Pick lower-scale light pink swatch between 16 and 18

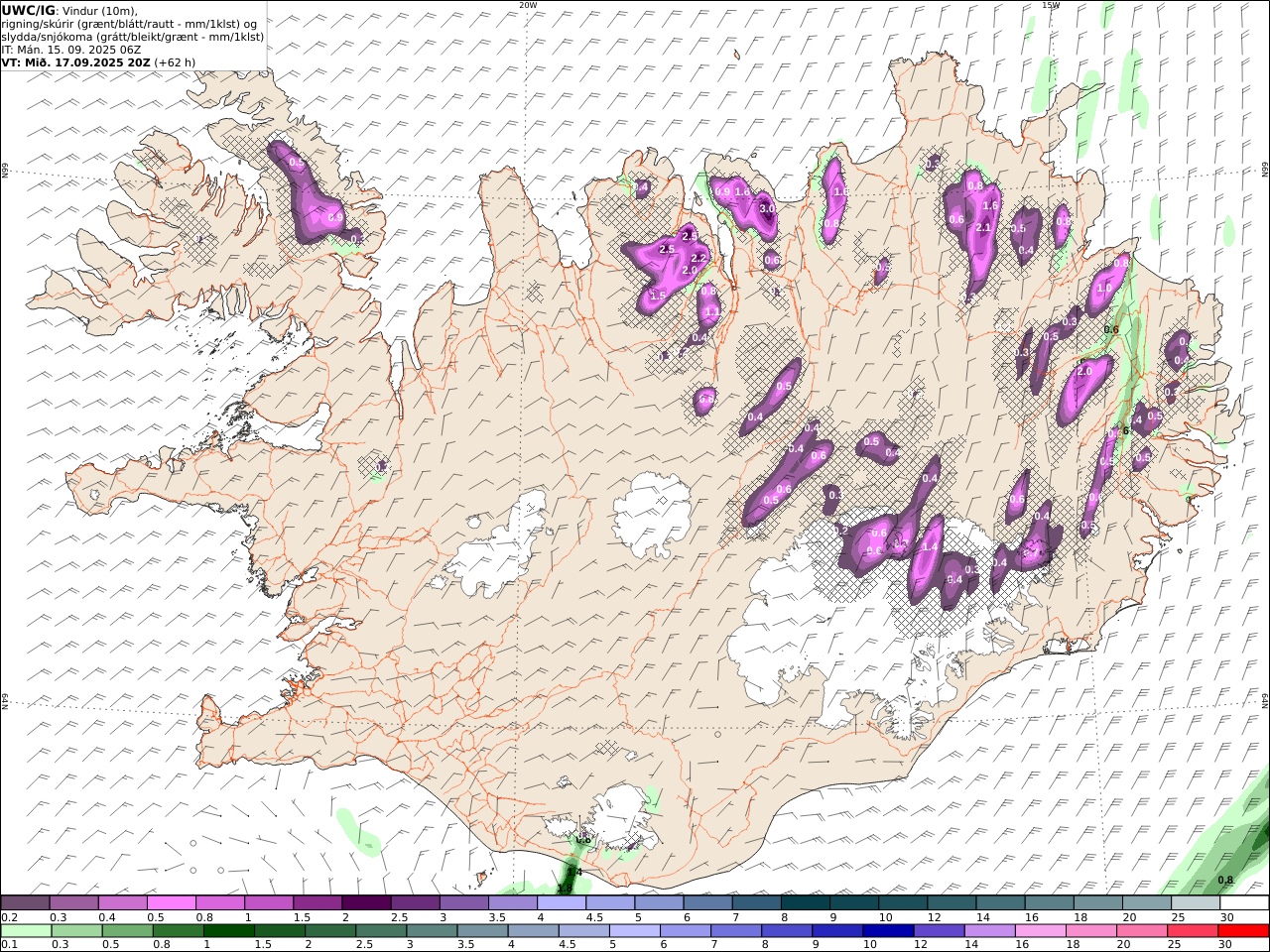click(x=1040, y=930)
